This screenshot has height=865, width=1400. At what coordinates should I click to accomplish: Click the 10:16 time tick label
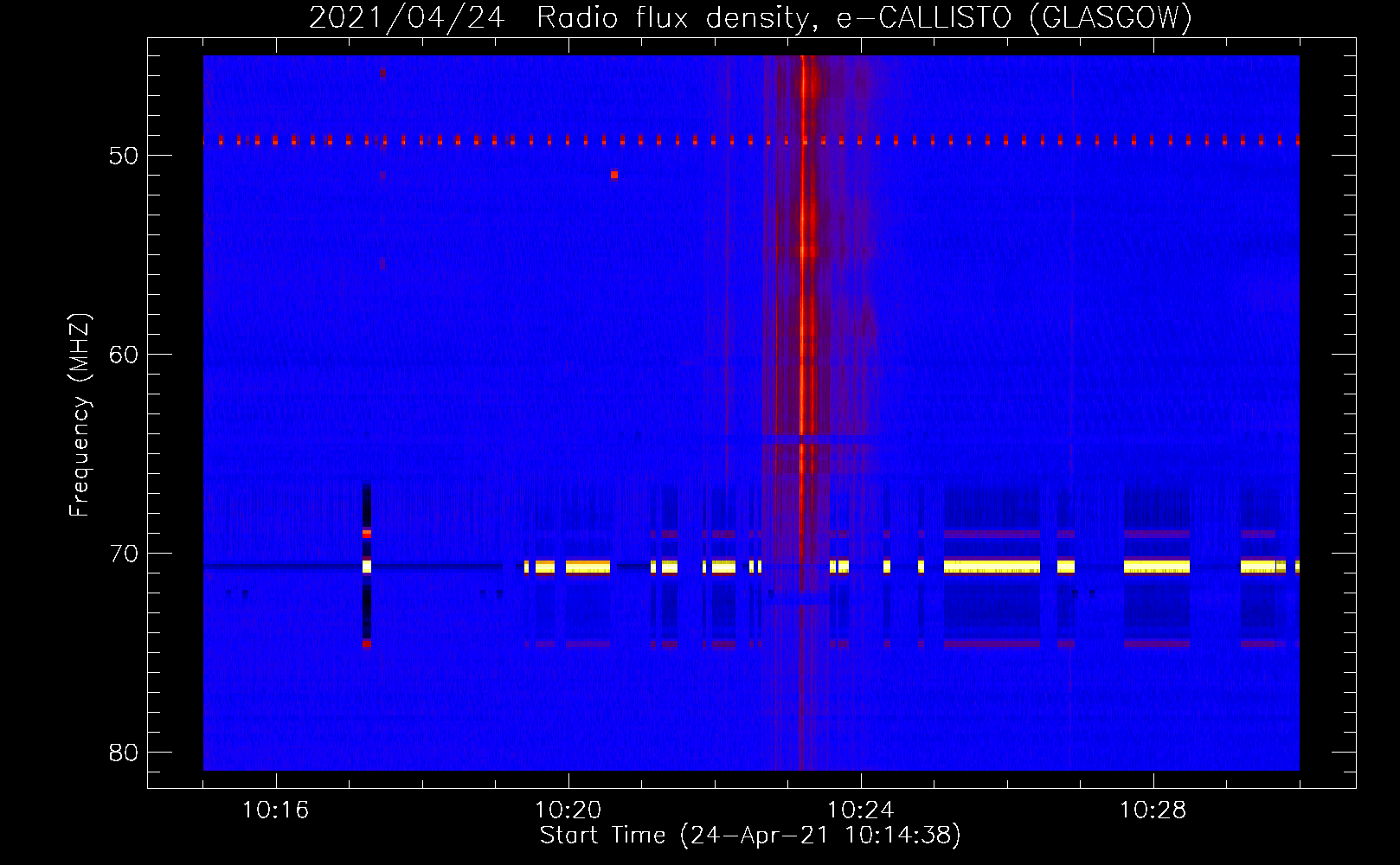tap(275, 810)
